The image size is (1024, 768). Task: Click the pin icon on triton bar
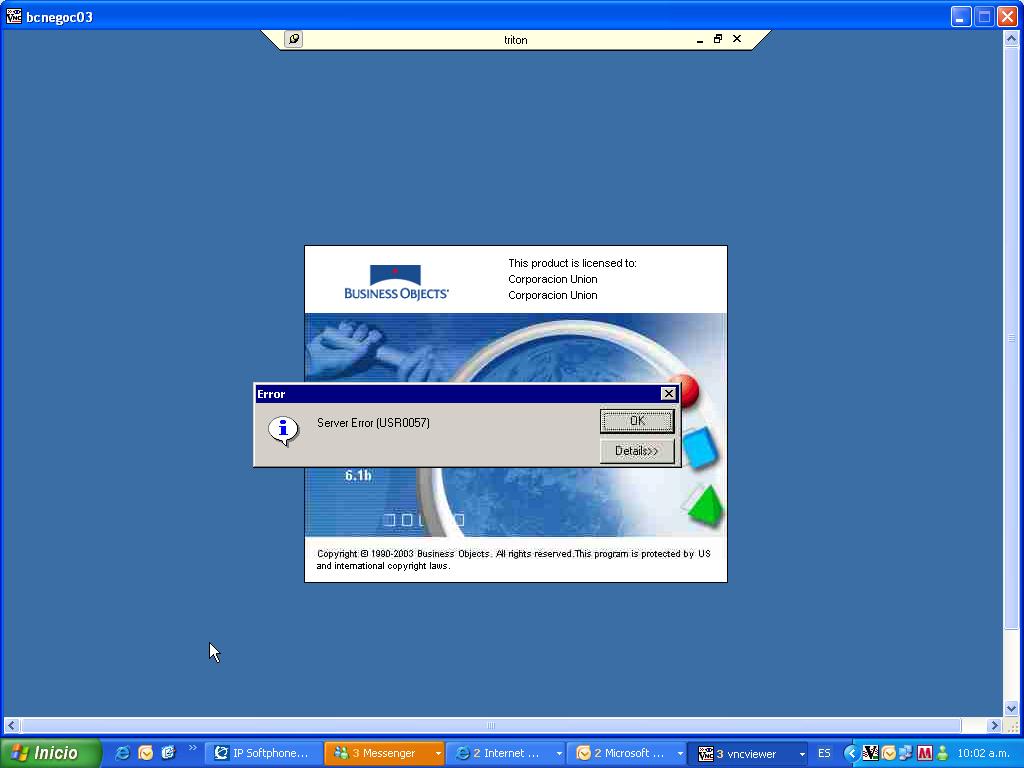[x=294, y=39]
